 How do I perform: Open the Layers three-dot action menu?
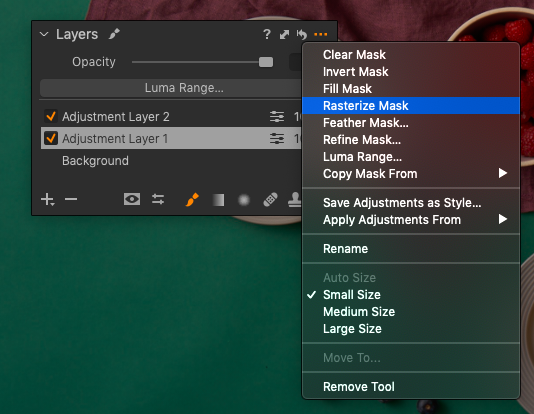click(x=320, y=34)
